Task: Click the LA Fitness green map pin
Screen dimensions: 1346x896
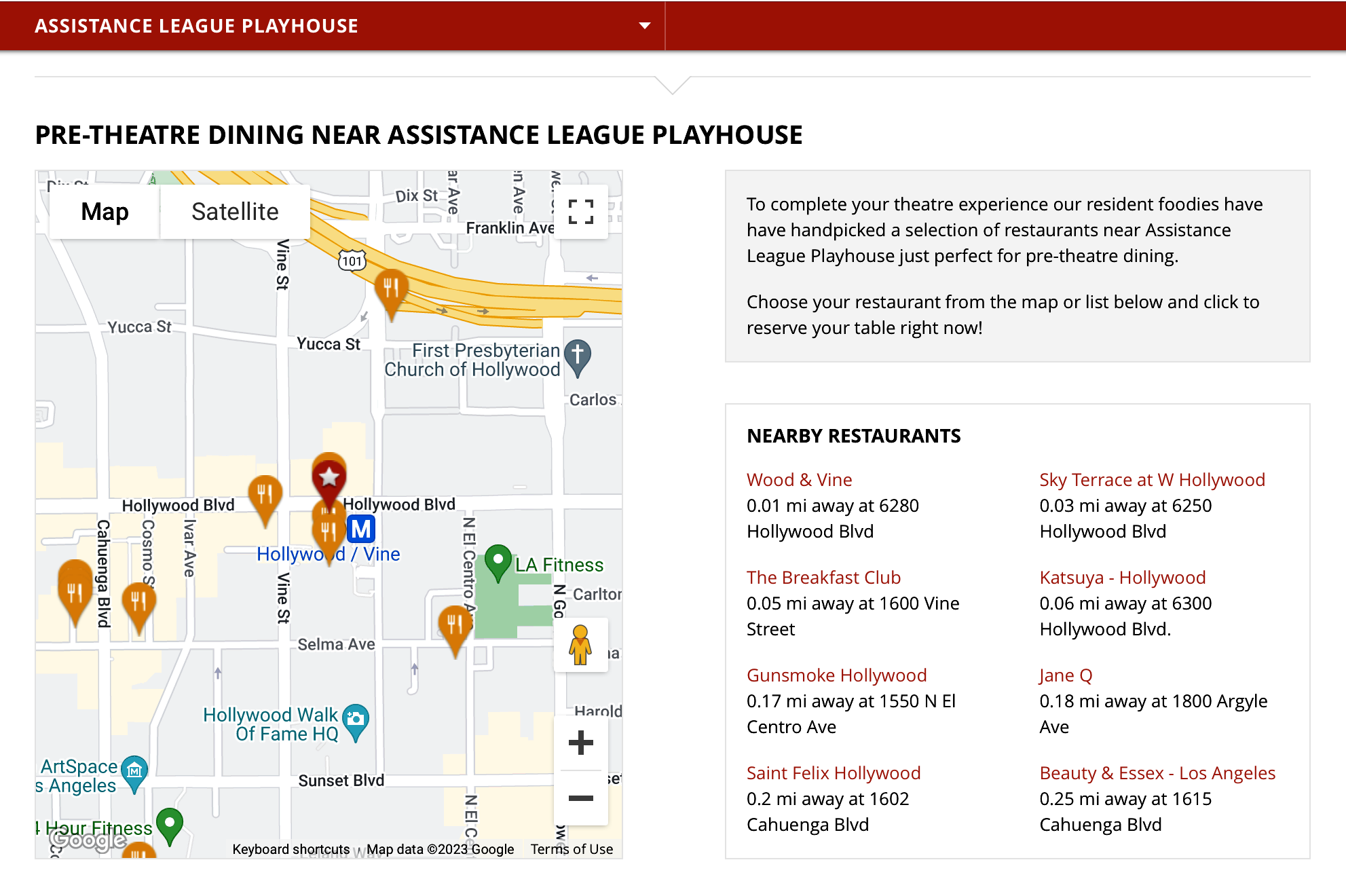Action: click(498, 561)
